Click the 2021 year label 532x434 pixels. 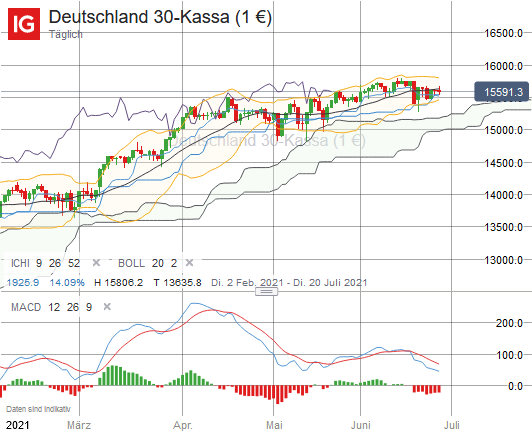click(x=18, y=425)
